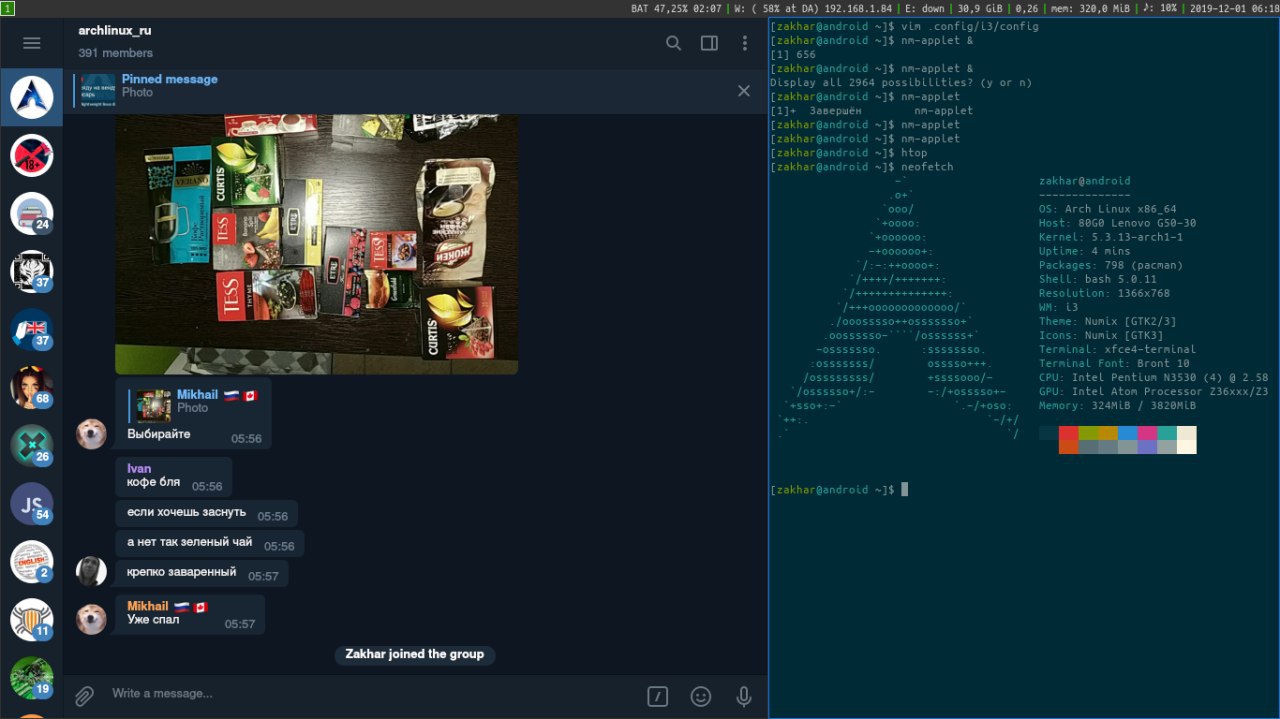The width and height of the screenshot is (1280, 719).
Task: Select the кофе message by Ivan
Action: 174,477
